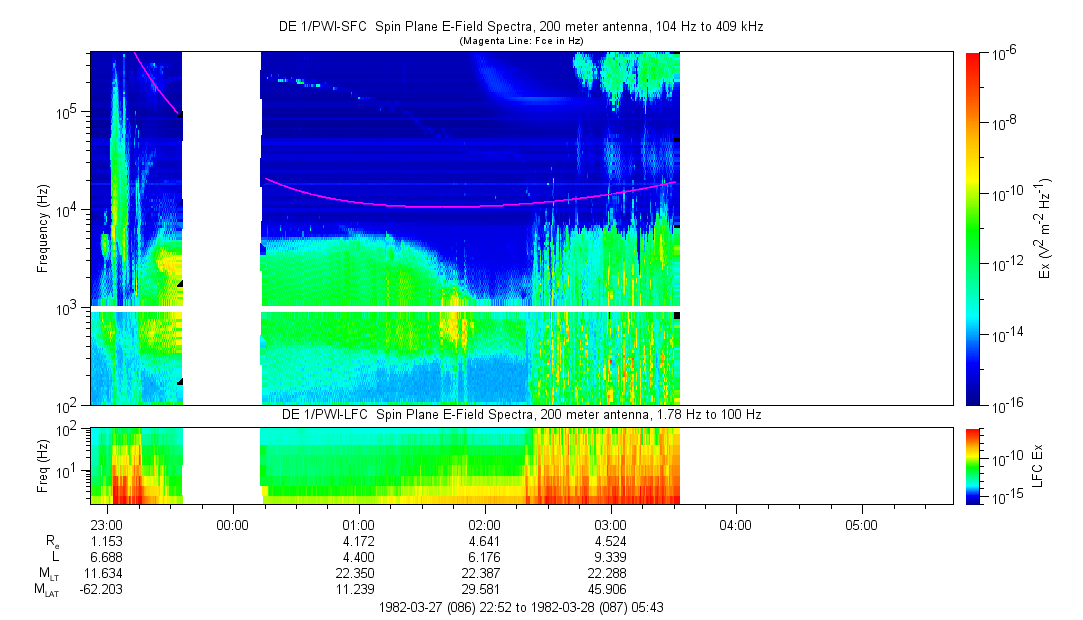Click the Magenta Line Fce subtitle text
This screenshot has height=620, width=1083.
520,41
